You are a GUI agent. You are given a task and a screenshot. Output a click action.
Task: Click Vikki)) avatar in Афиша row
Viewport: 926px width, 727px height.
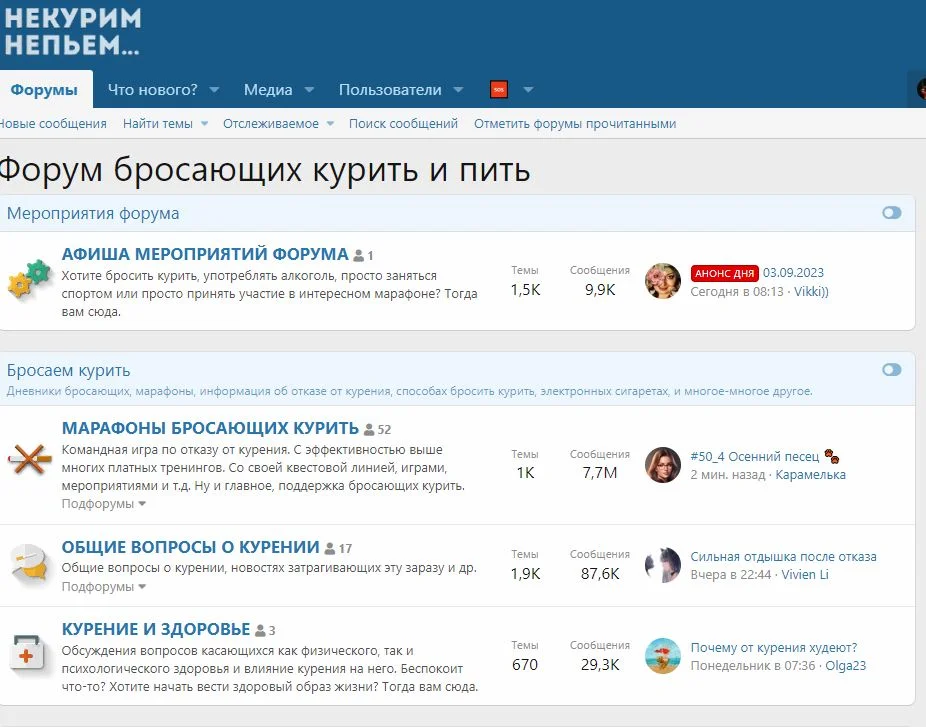pyautogui.click(x=663, y=281)
